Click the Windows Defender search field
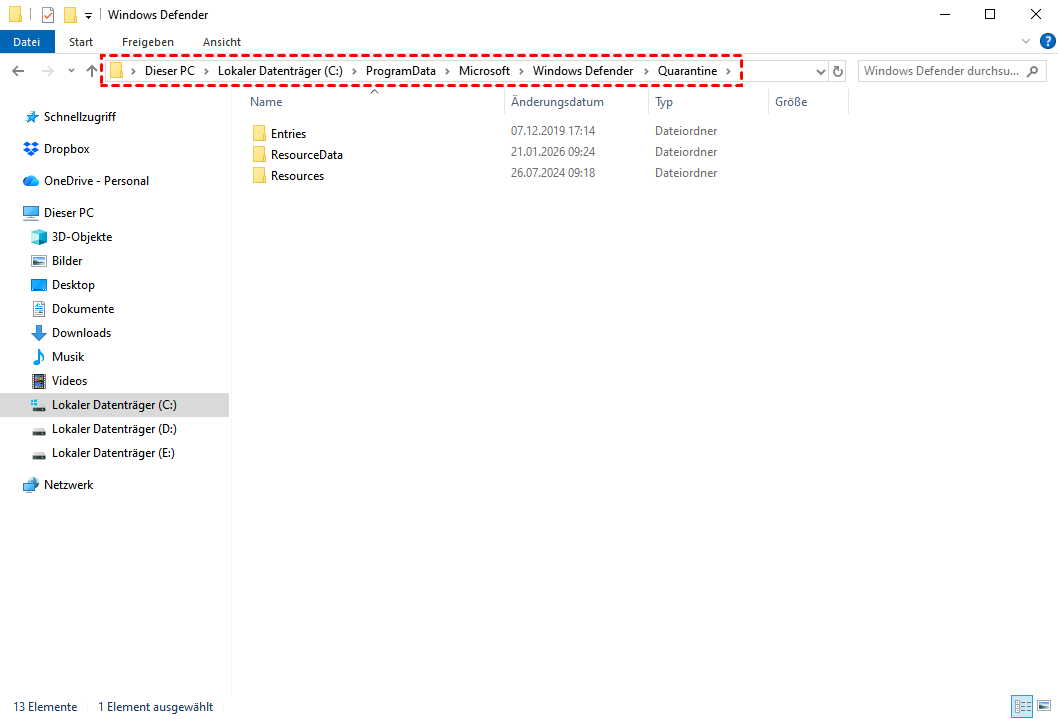1058x719 pixels. [940, 71]
